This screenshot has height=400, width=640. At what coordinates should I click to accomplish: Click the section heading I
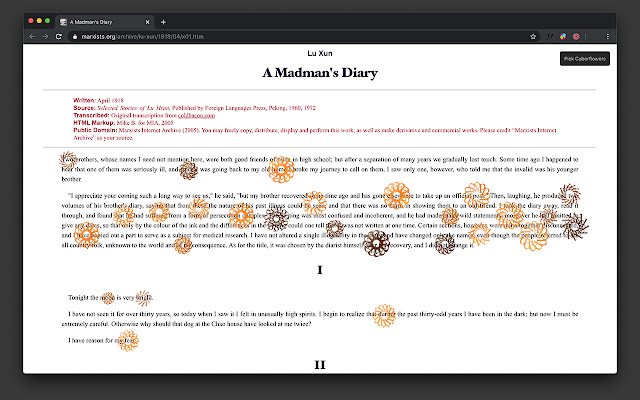(320, 270)
